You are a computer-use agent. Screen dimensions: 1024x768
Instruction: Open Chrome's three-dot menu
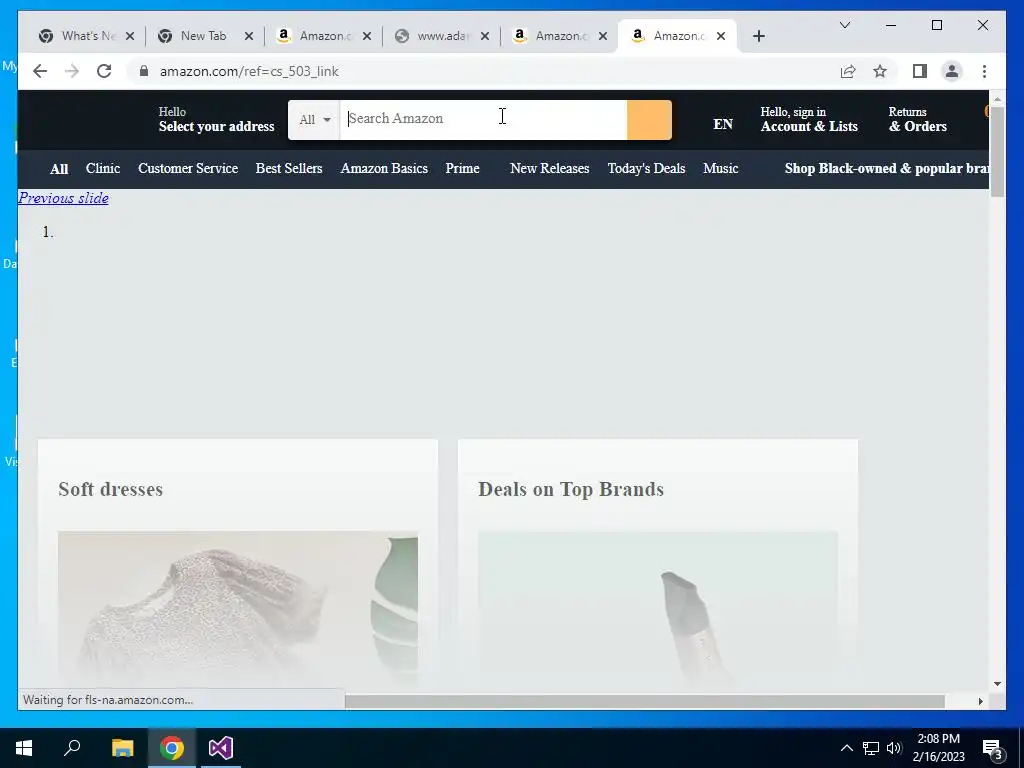[x=984, y=71]
